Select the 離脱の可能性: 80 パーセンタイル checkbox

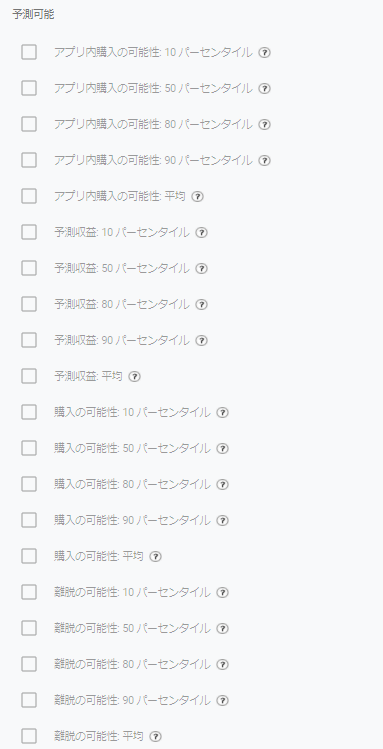click(29, 664)
